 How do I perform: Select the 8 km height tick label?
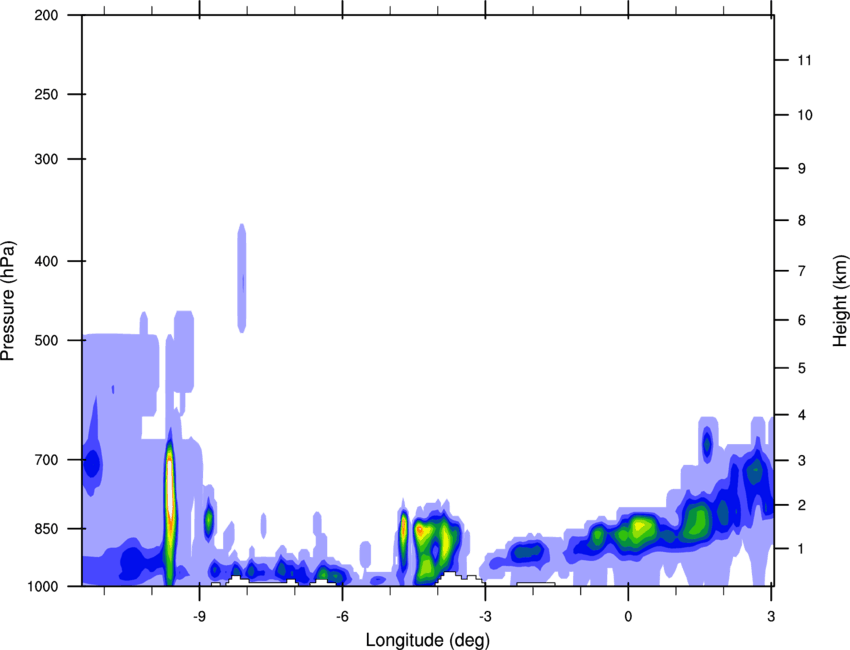[x=802, y=220]
